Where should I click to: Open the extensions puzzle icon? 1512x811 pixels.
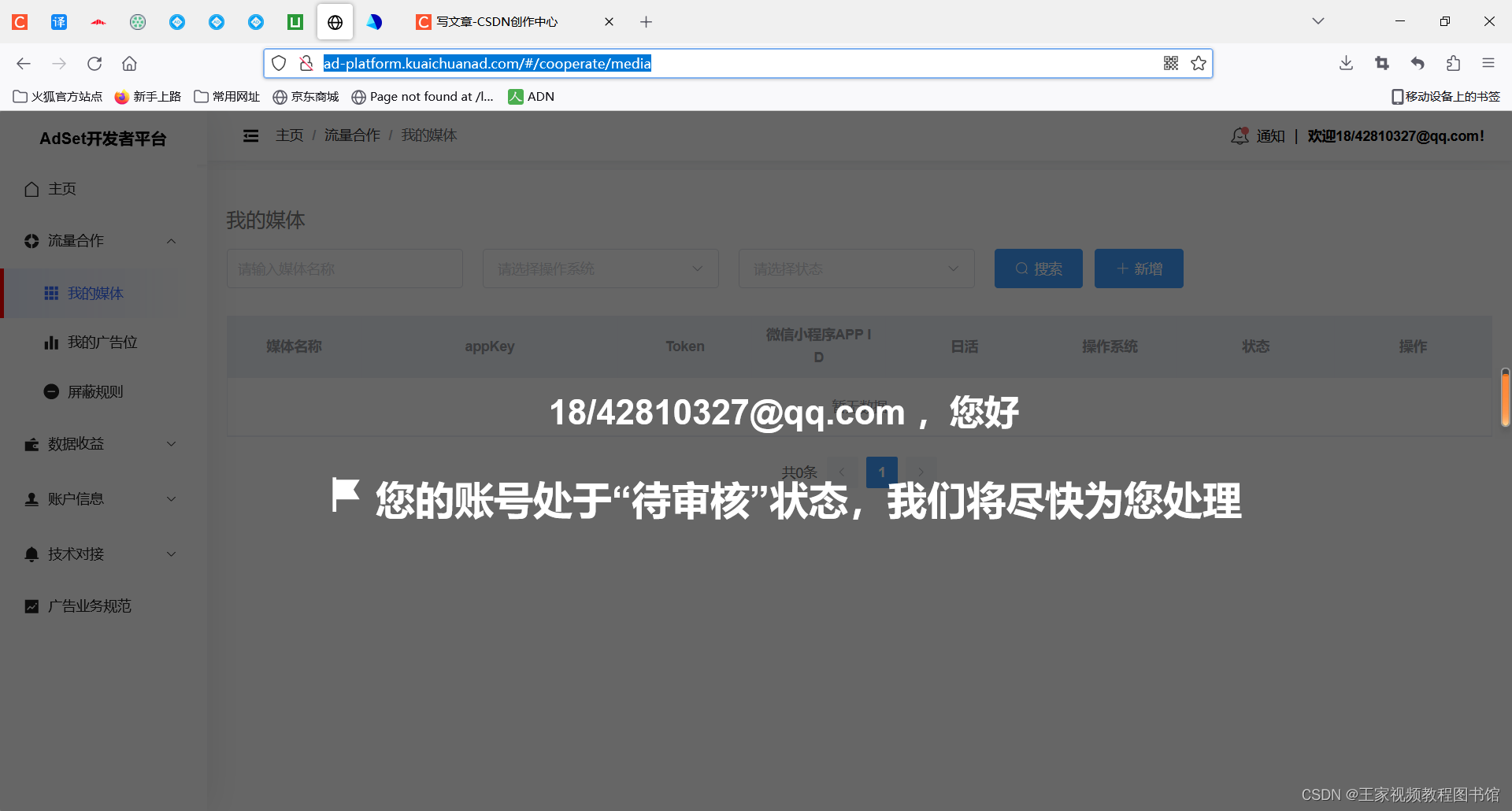pyautogui.click(x=1453, y=63)
